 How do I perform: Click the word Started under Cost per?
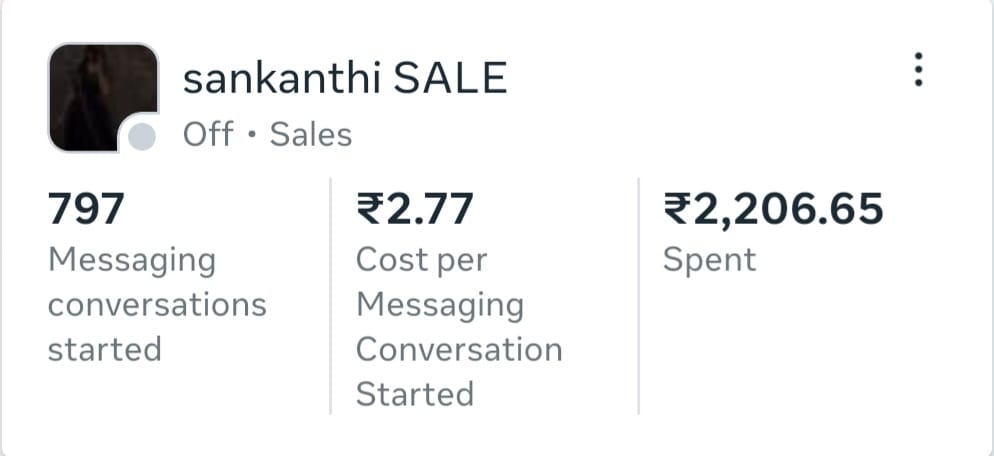click(x=414, y=393)
